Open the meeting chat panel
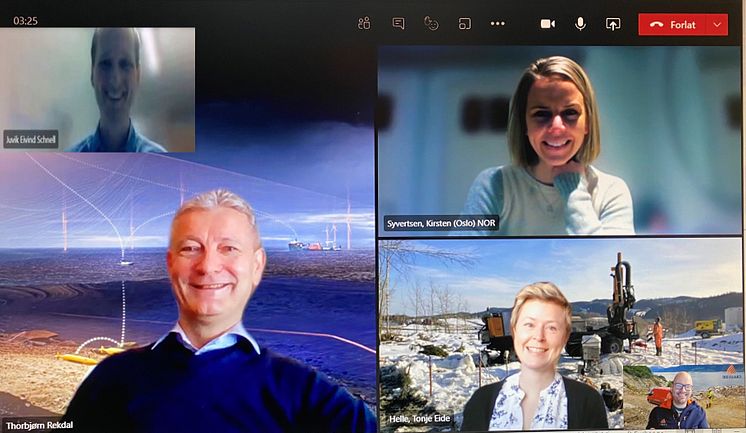 398,23
